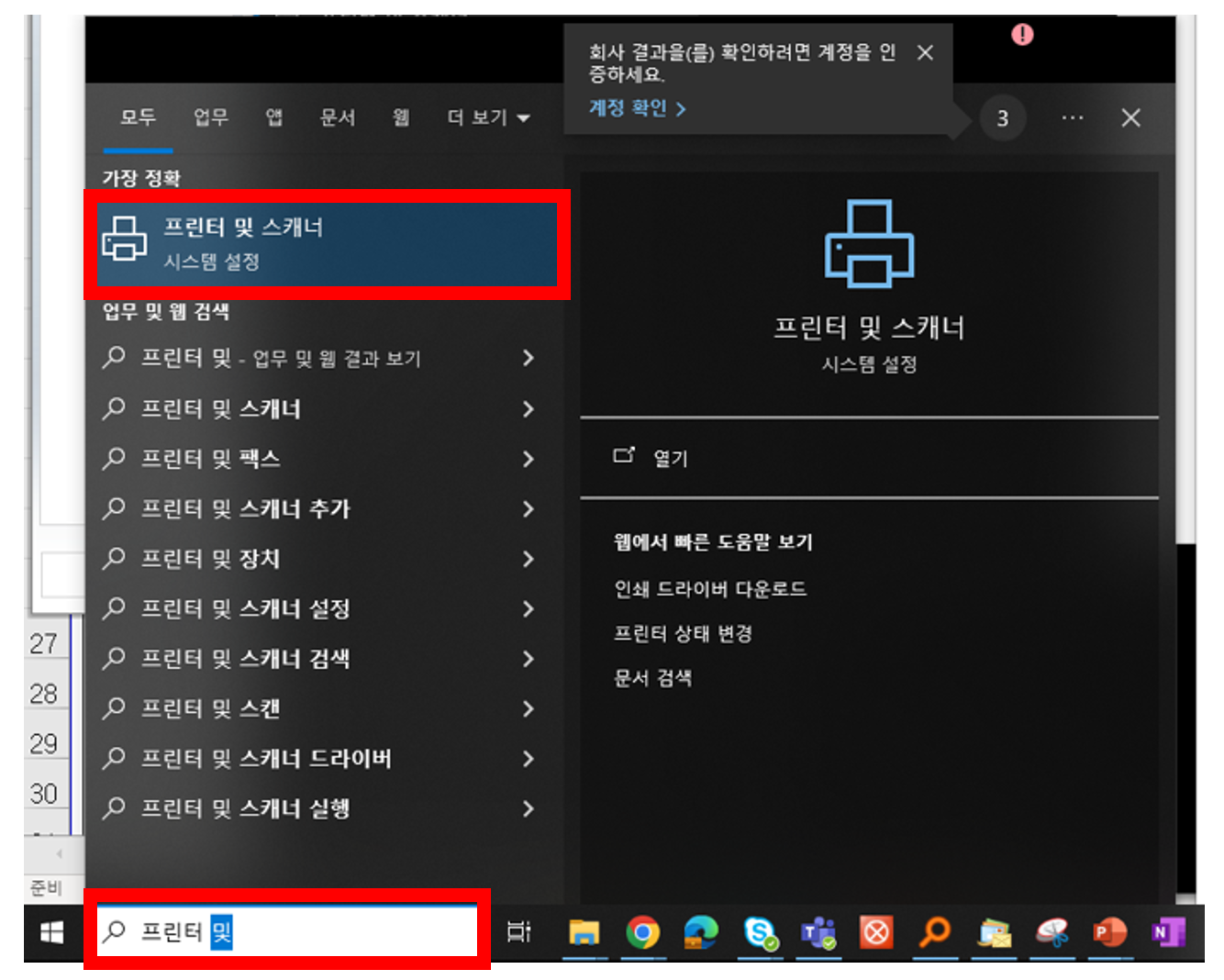Expand the 프린터 및 팩스 suggestion arrow

(x=529, y=458)
